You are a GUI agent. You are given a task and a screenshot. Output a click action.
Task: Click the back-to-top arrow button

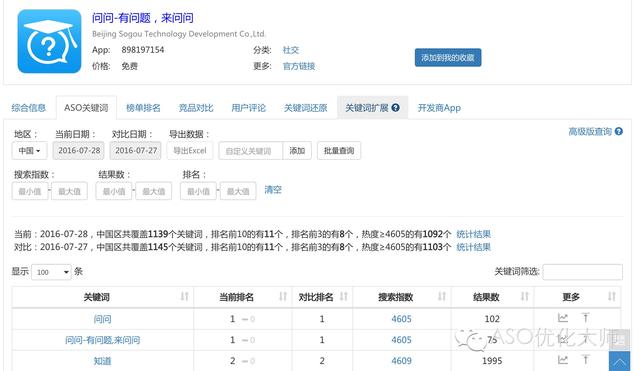point(619,361)
